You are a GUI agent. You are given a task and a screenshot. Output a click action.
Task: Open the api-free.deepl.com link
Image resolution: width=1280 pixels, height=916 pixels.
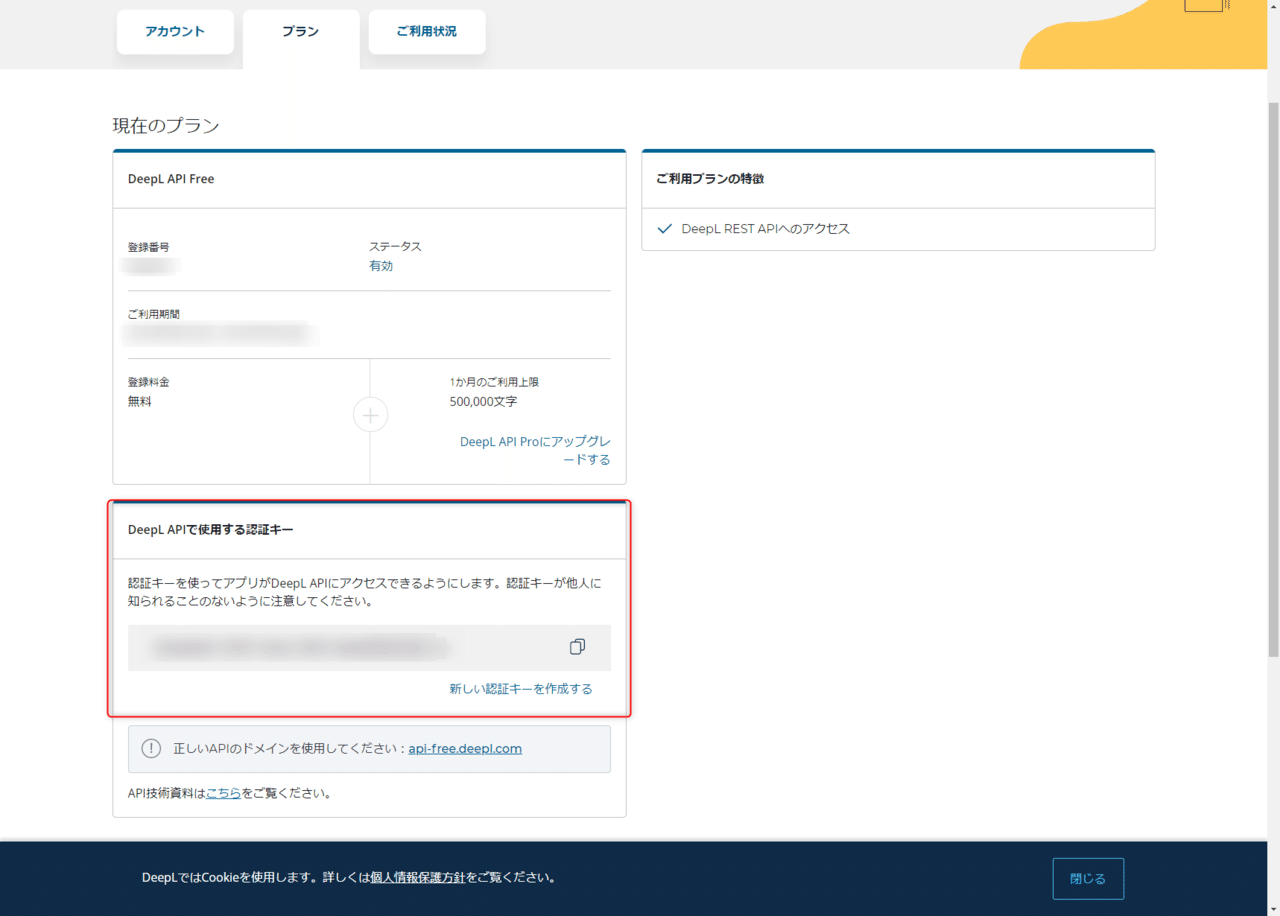coord(465,748)
